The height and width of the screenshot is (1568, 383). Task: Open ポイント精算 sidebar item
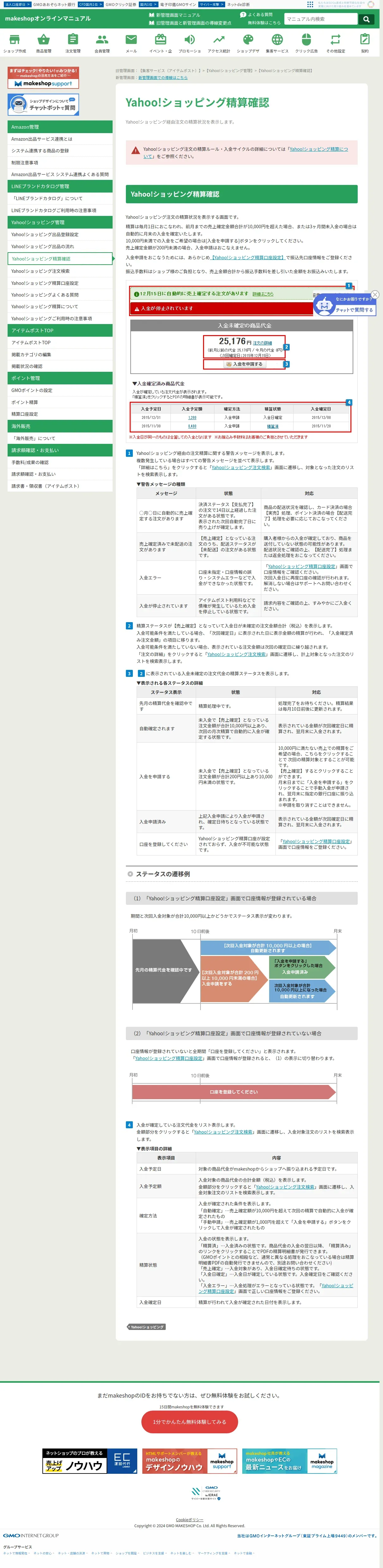coord(60,402)
